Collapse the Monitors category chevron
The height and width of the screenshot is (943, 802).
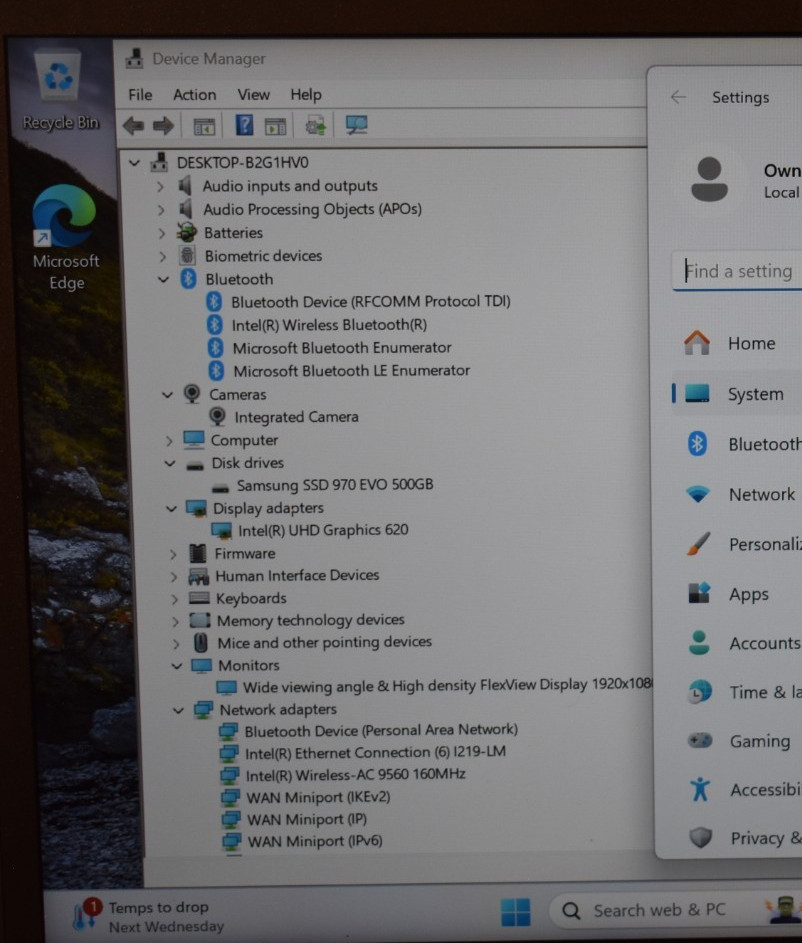click(x=177, y=666)
